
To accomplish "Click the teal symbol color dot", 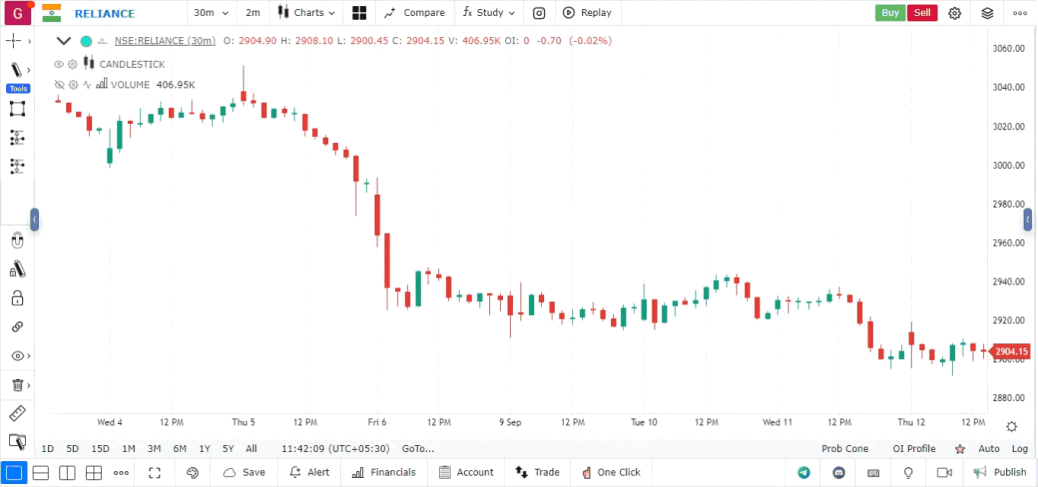I will (x=86, y=41).
